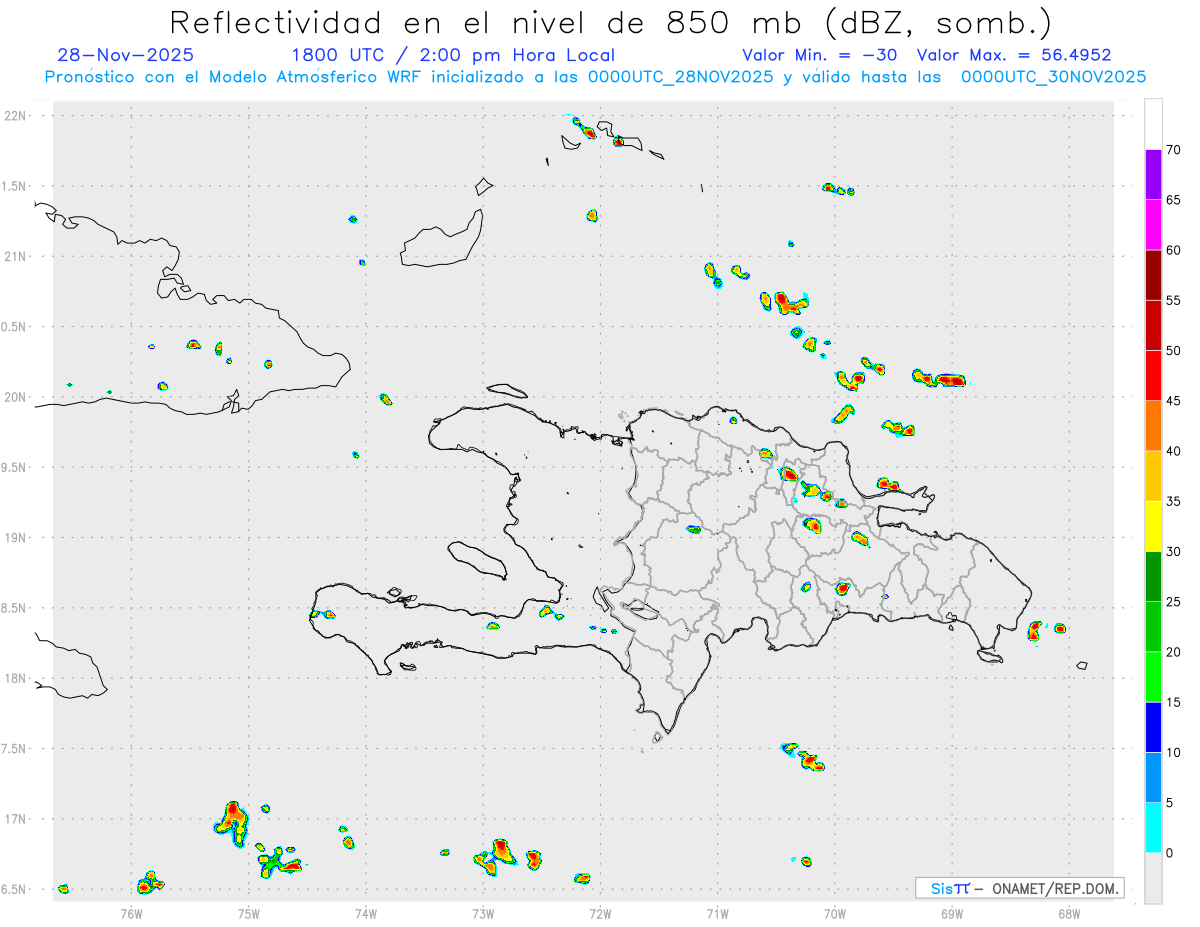Click the '30' value on the color scale
This screenshot has width=1200, height=927.
pyautogui.click(x=1174, y=552)
